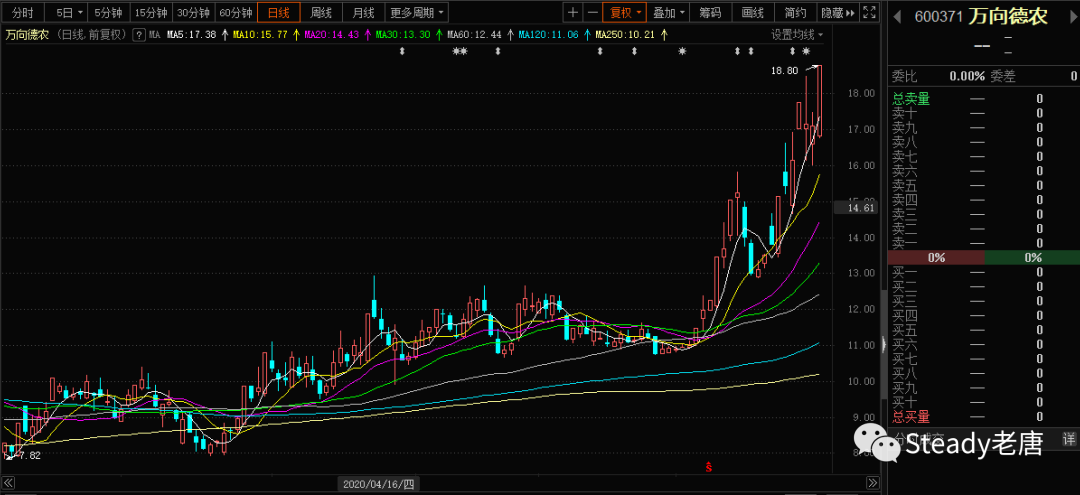This screenshot has width=1080, height=495.
Task: Click the 详 detail icon in order panel
Action: pyautogui.click(x=1068, y=439)
